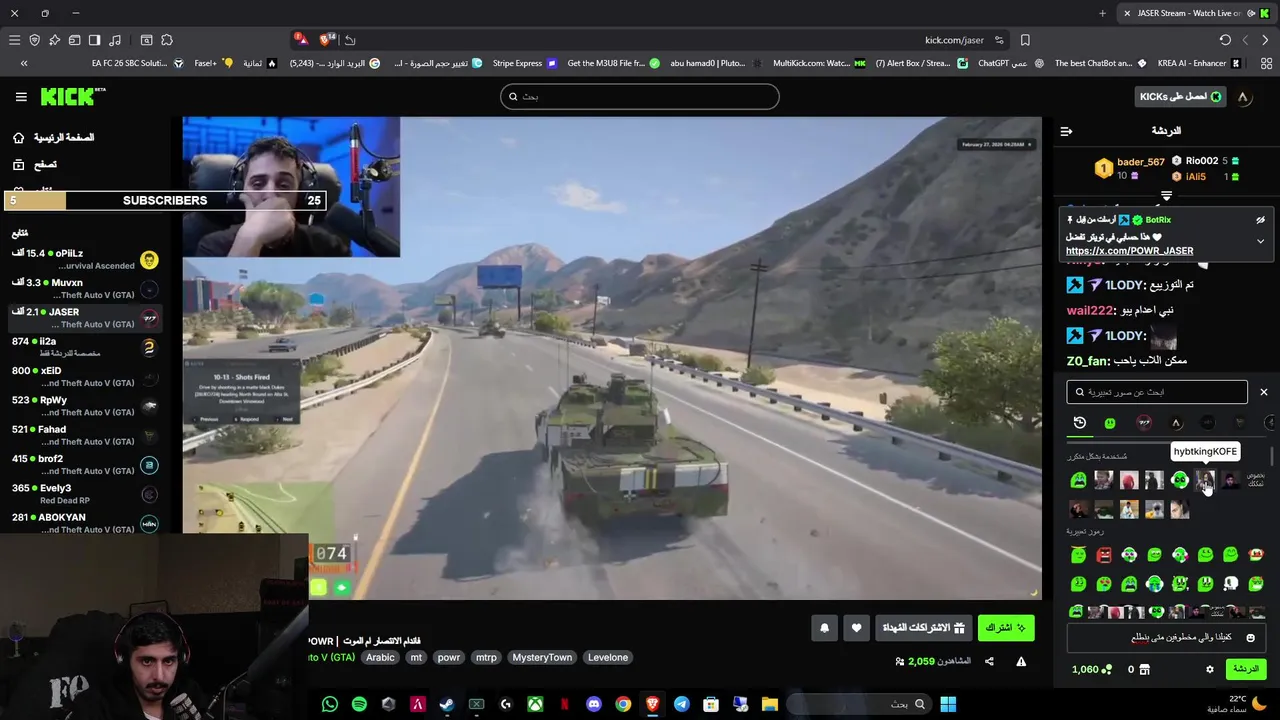Open ABOKYAN channel in sidebar

point(85,523)
